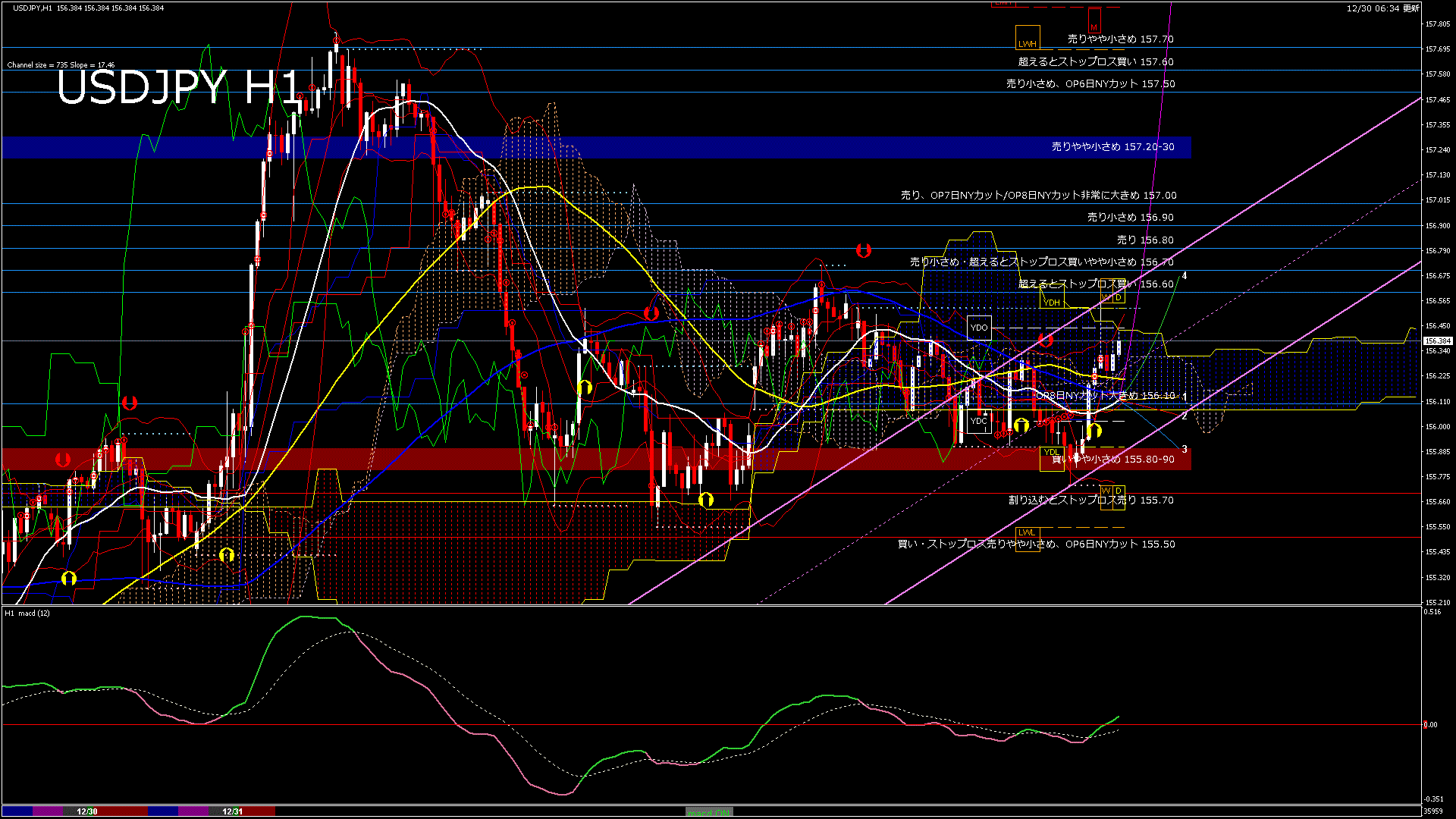Click the 12/31 date marker on timeline

(x=233, y=811)
